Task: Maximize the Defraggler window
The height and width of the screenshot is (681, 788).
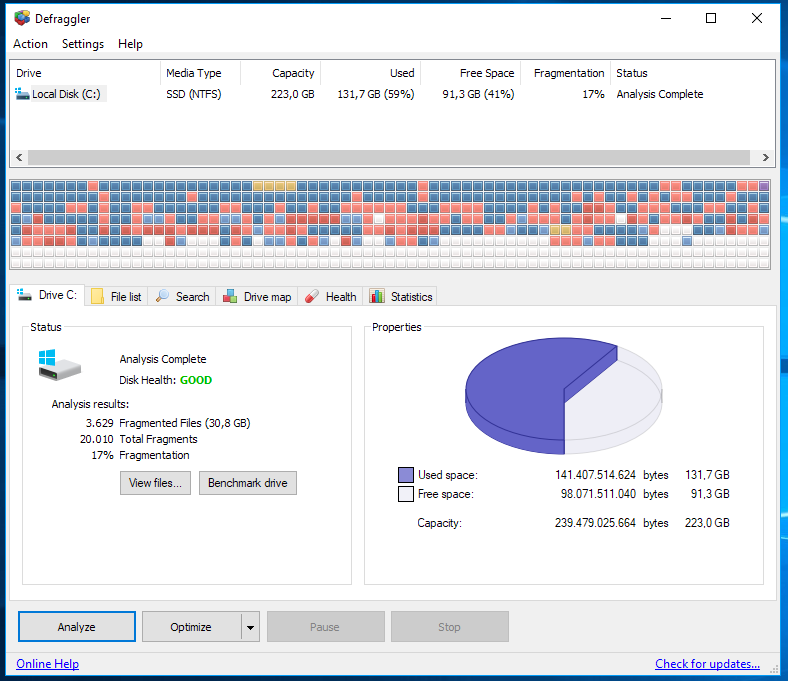Action: point(711,19)
